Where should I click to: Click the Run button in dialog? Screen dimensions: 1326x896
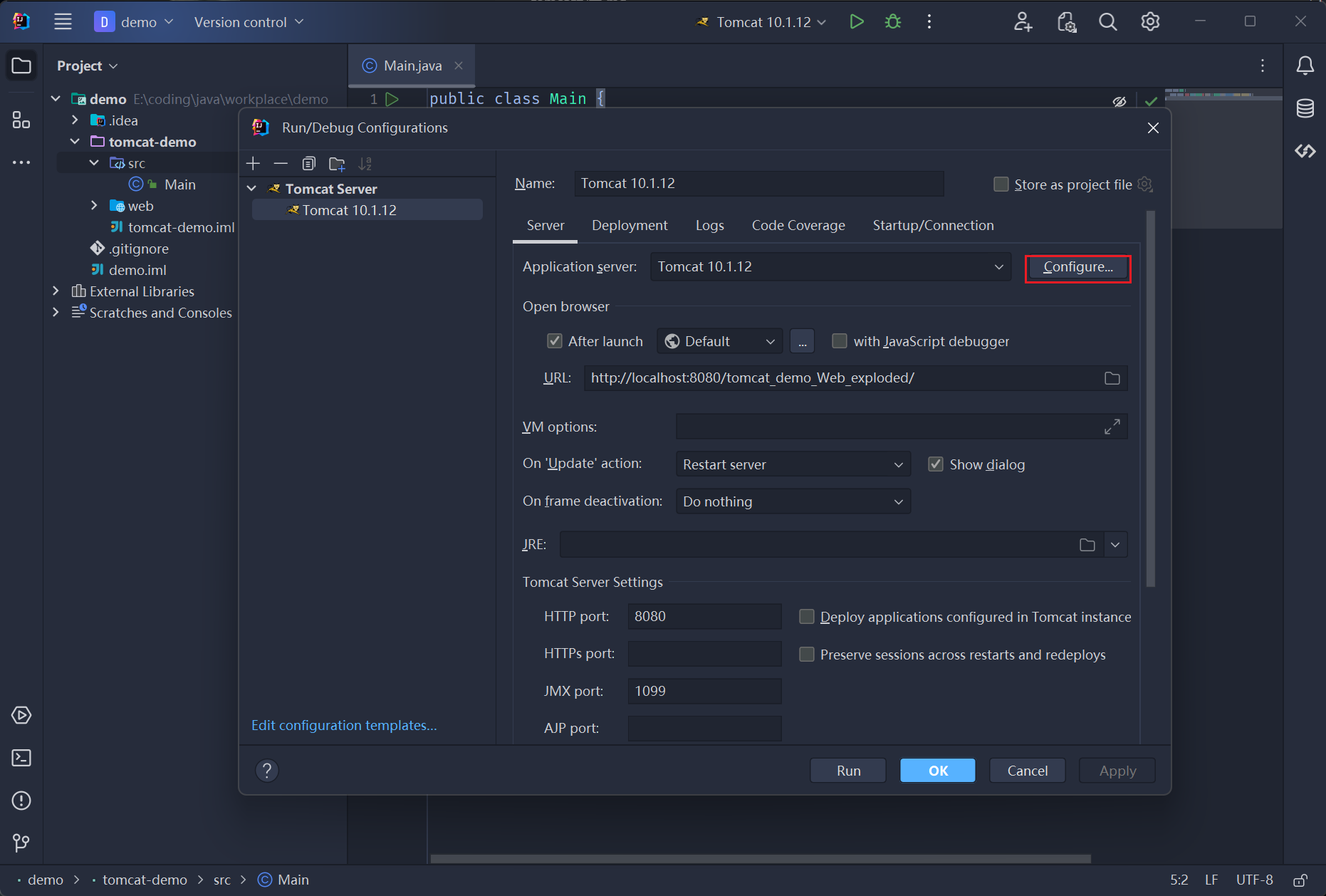coord(848,771)
